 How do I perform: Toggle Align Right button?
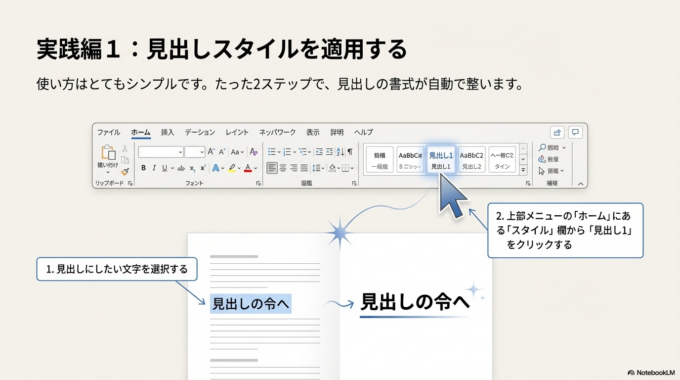coord(294,168)
